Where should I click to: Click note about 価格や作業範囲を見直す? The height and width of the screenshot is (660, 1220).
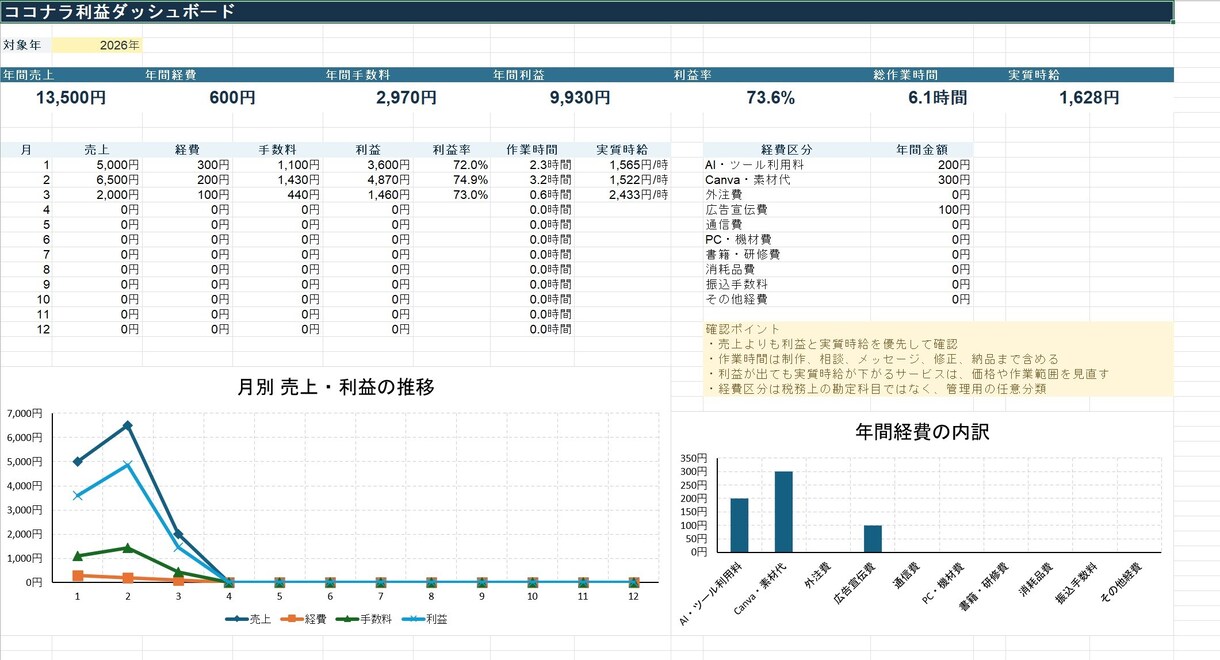pos(907,374)
